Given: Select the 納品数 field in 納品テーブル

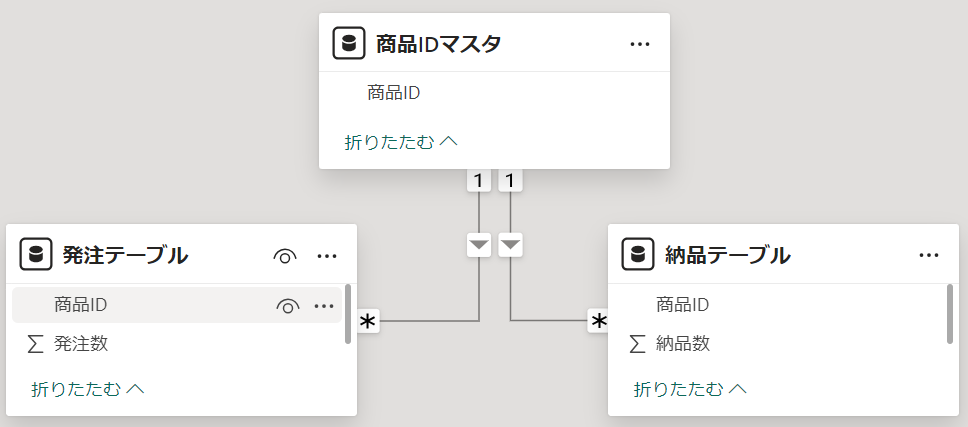Looking at the screenshot, I should (683, 344).
